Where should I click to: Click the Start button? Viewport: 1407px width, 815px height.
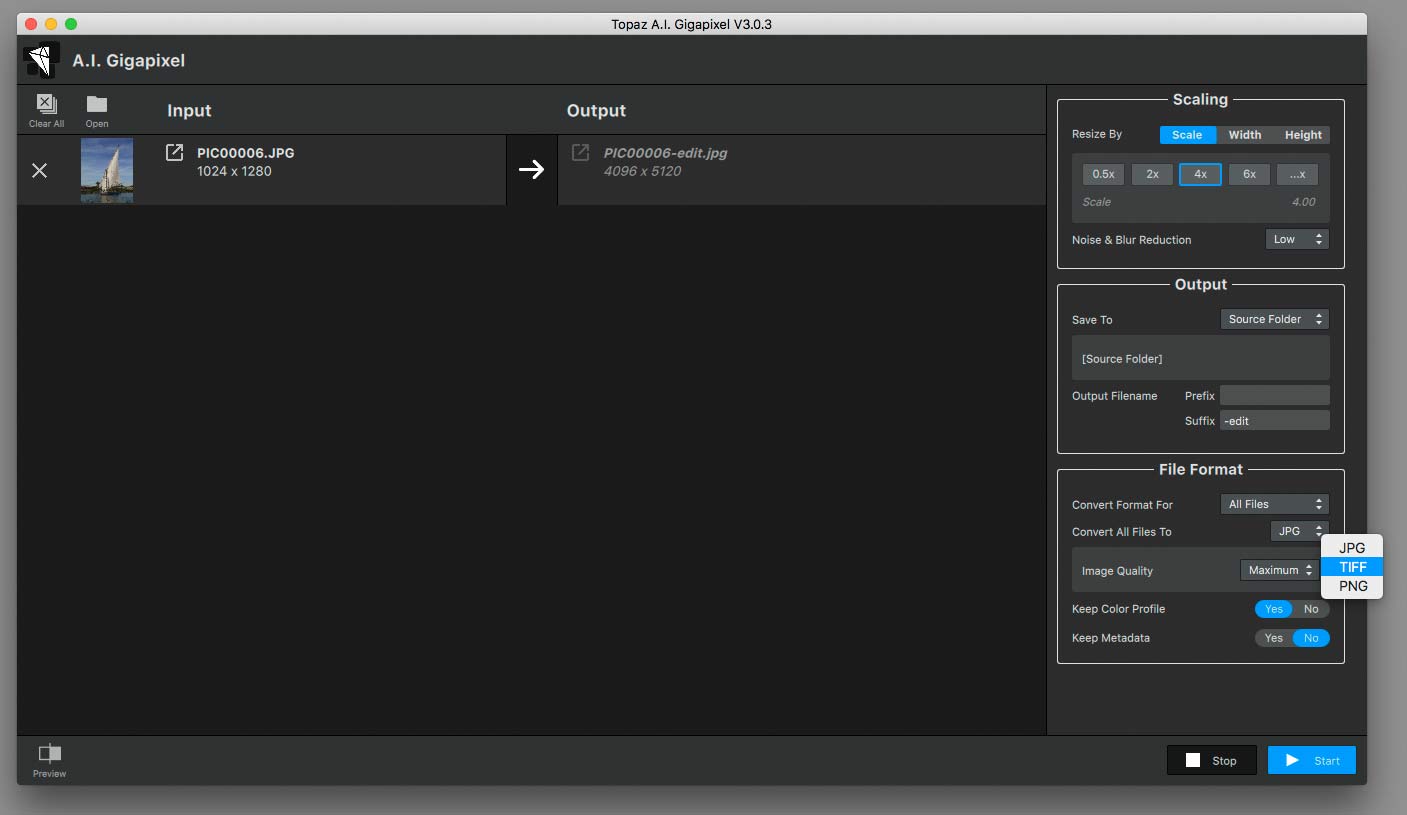point(1312,760)
